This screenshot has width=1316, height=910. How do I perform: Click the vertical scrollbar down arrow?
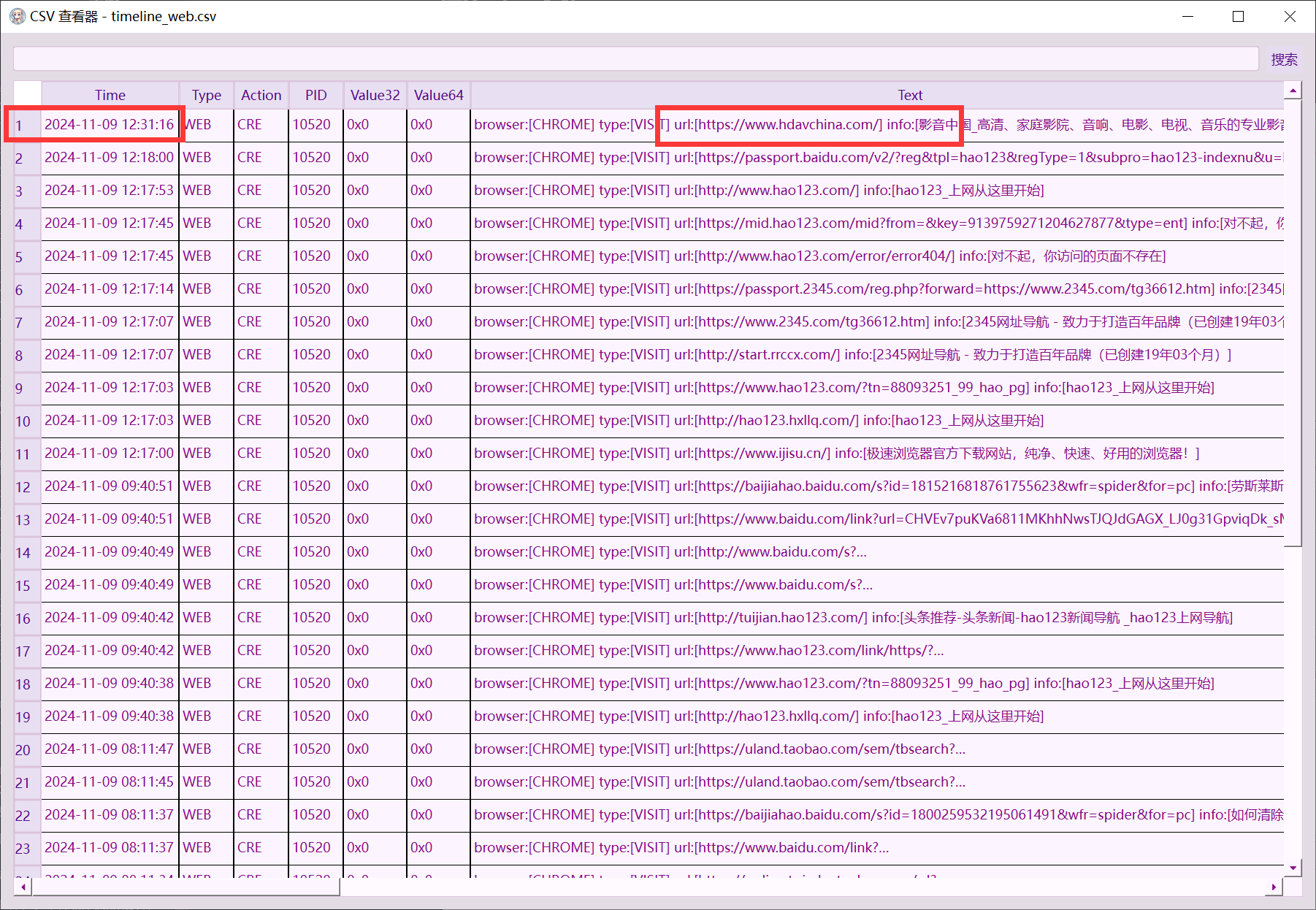tap(1293, 868)
